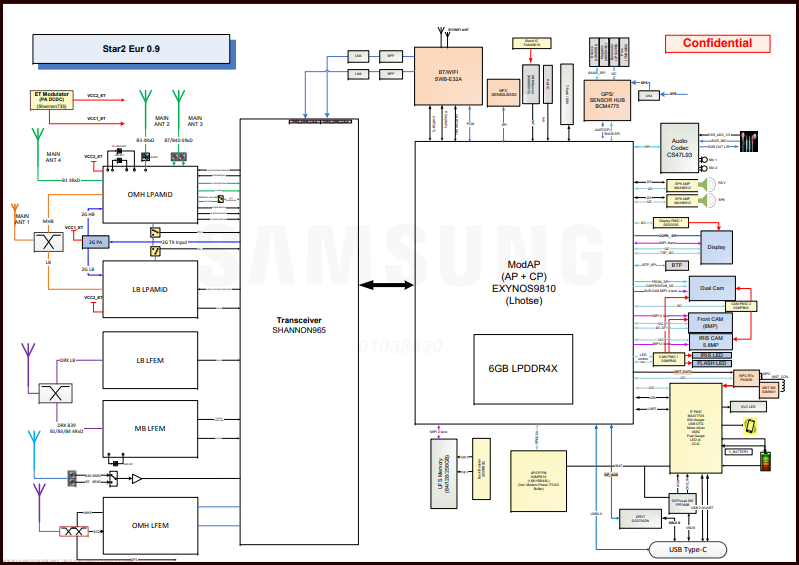
Task: Click the RCV speaker icon
Action: 708,184
